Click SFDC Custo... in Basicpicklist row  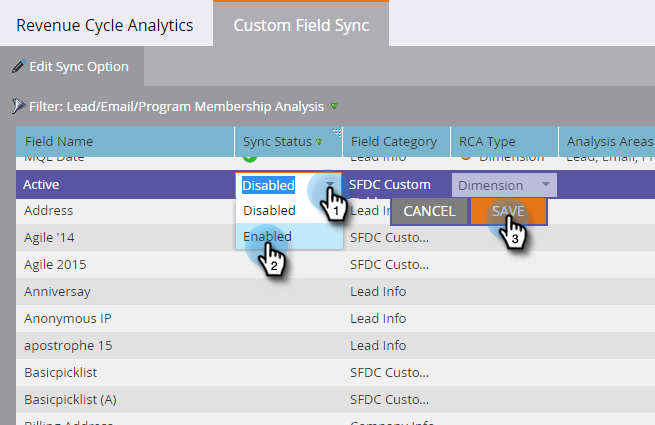click(389, 372)
